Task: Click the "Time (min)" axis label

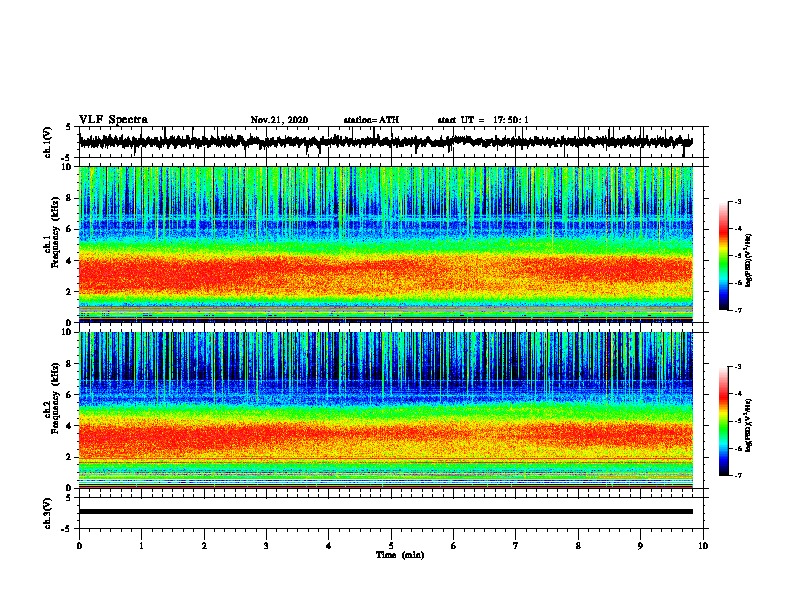Action: pyautogui.click(x=400, y=555)
